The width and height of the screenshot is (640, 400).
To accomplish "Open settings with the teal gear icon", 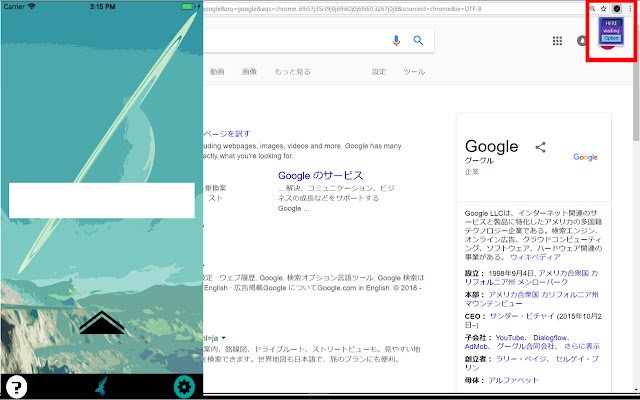I will (x=184, y=387).
